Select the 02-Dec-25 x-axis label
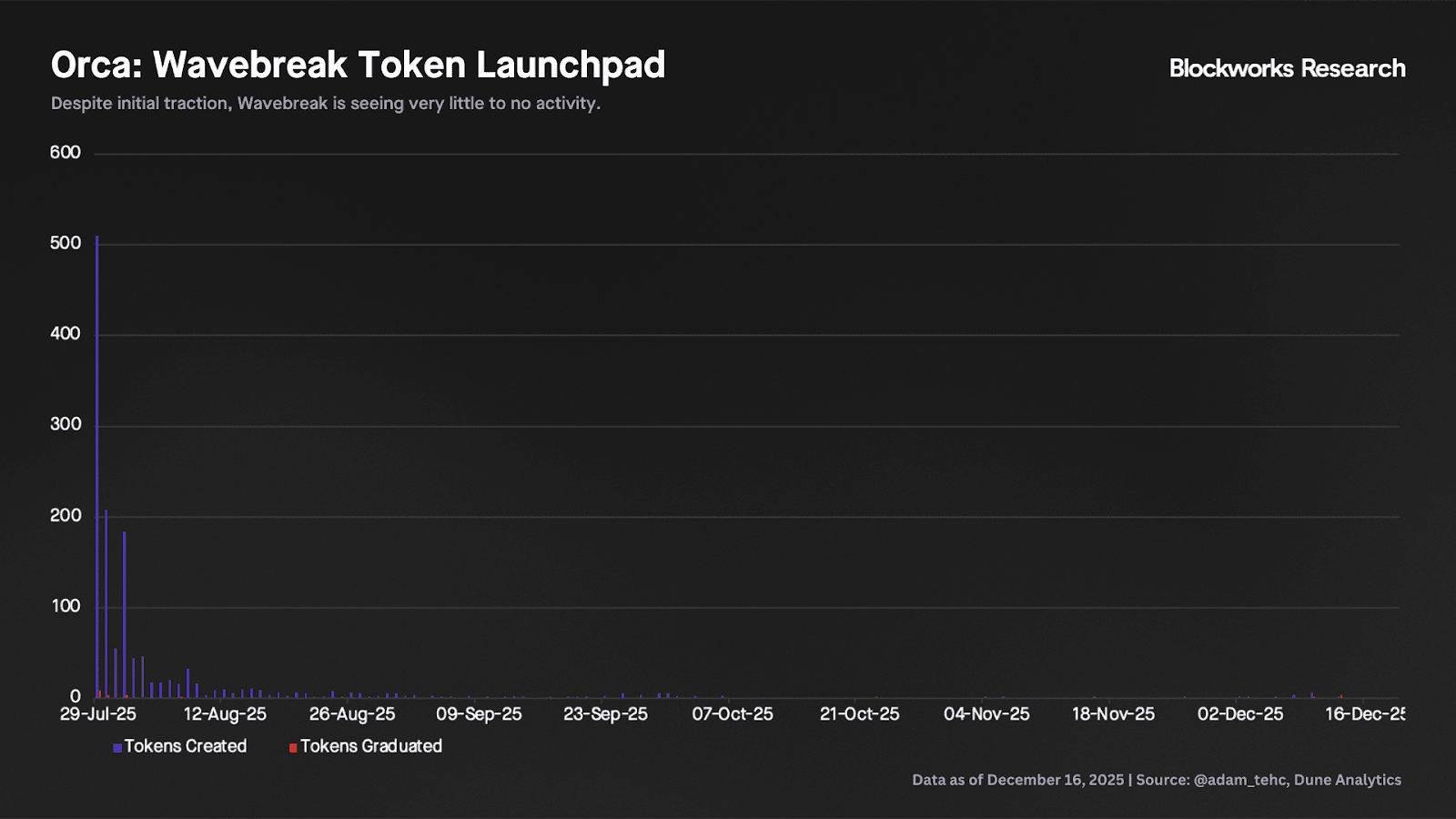The width and height of the screenshot is (1456, 819). tap(1240, 714)
